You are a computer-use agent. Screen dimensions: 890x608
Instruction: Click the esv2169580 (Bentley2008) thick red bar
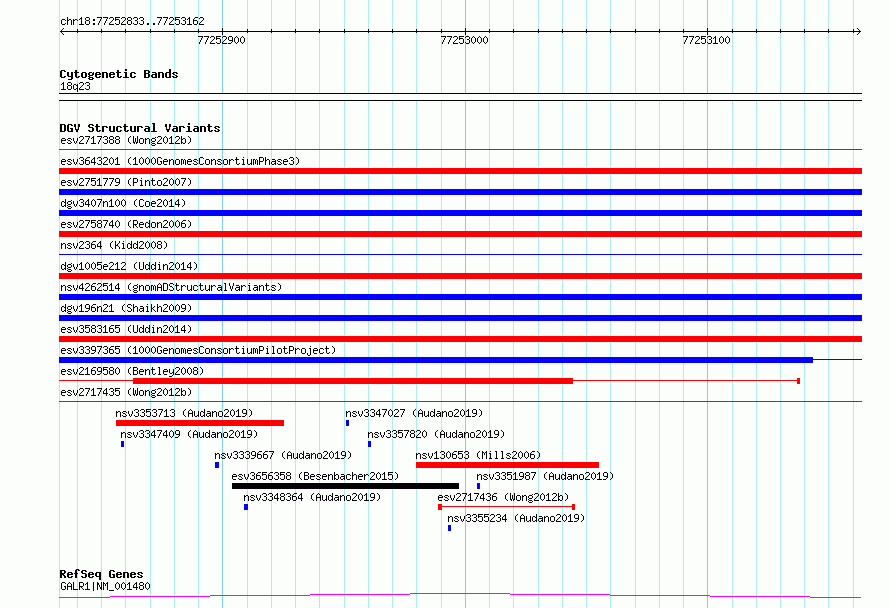(x=353, y=381)
